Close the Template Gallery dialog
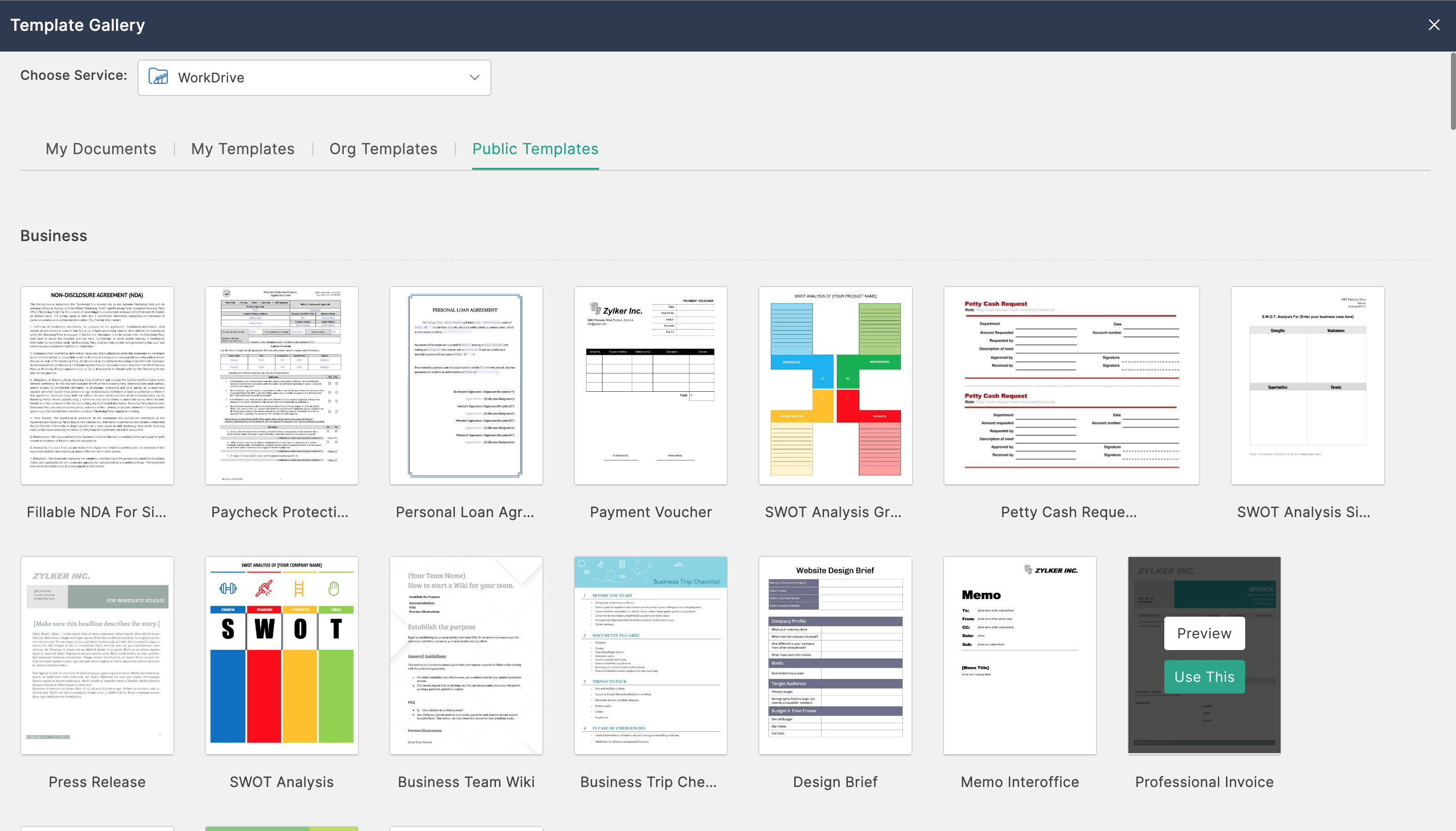The width and height of the screenshot is (1456, 831). click(x=1433, y=25)
